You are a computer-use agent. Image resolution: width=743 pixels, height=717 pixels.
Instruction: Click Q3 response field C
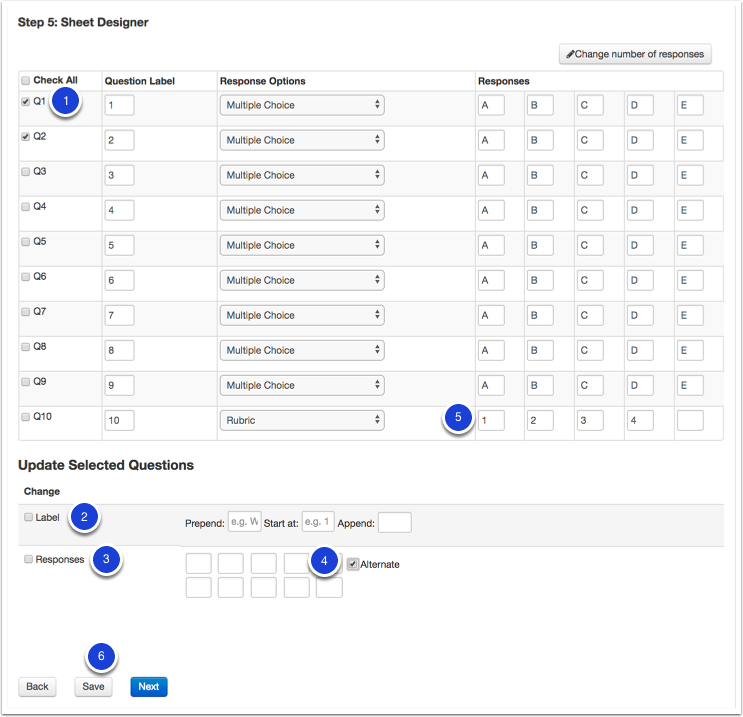(590, 175)
